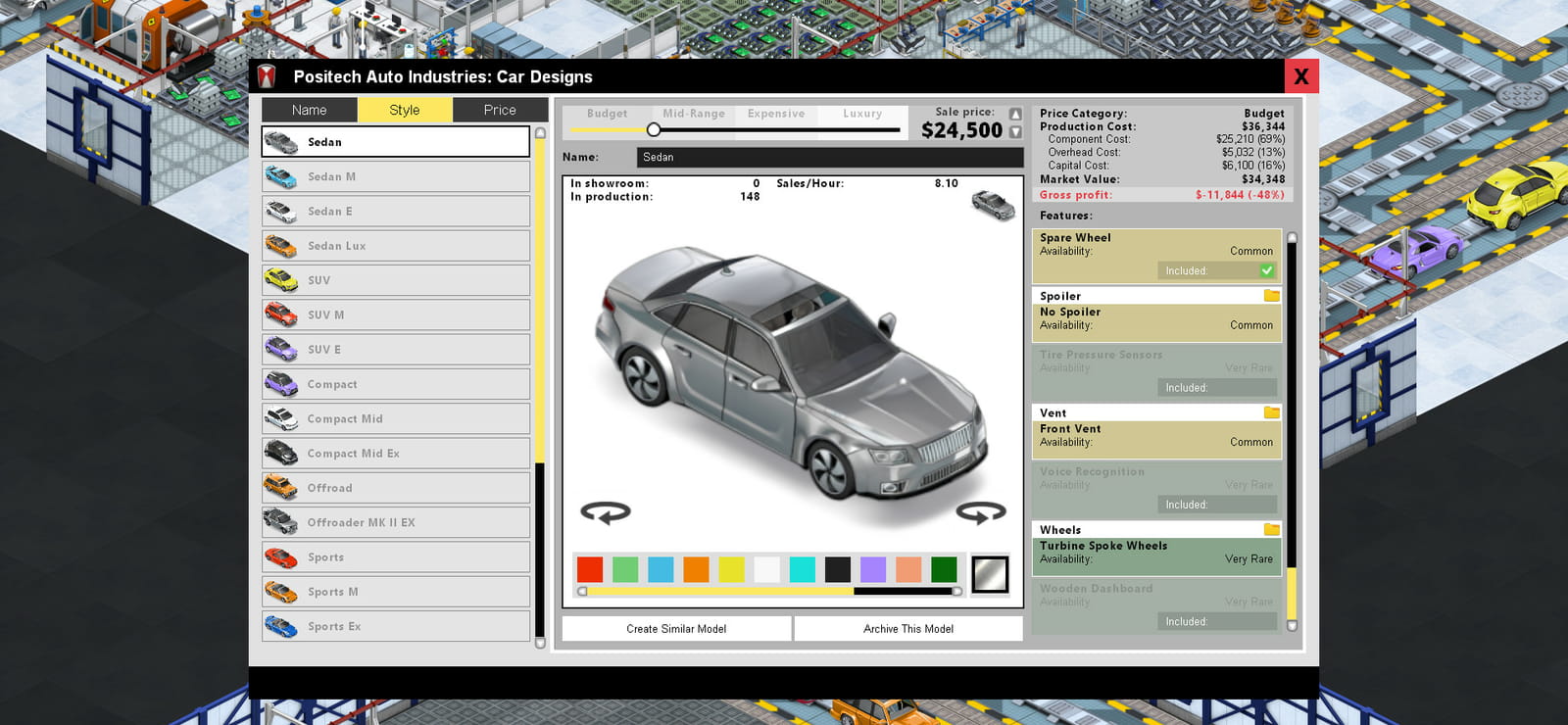
Task: Sort car designs by Name tab
Action: 310,110
